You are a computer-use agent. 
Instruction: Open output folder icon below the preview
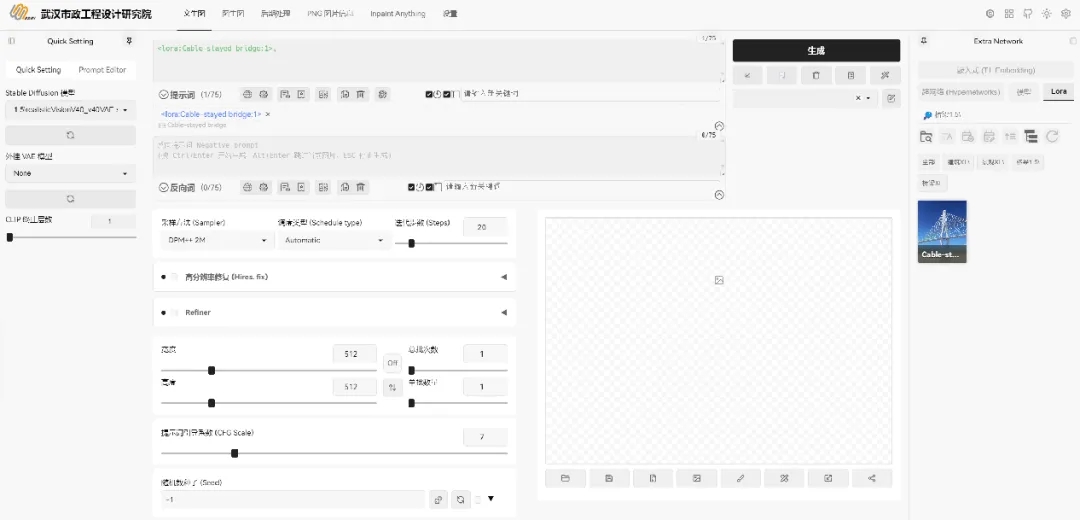click(x=565, y=479)
